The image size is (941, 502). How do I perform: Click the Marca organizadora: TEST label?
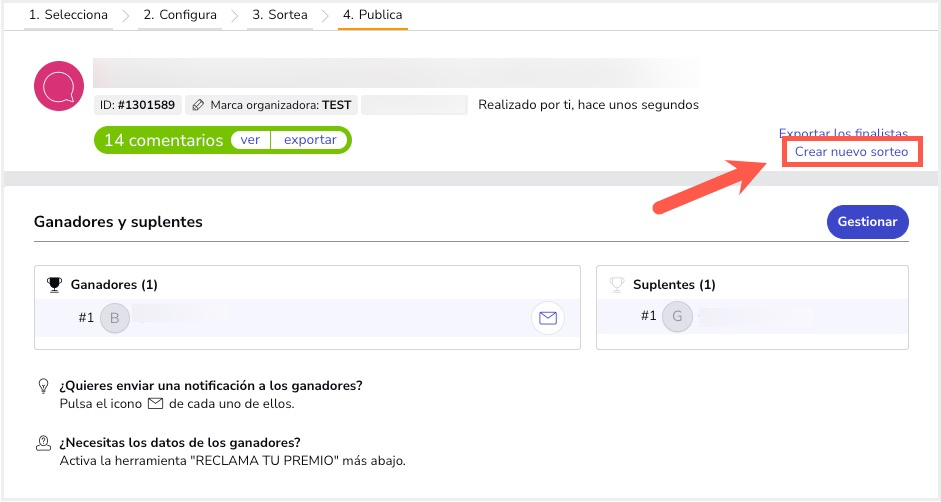271,105
